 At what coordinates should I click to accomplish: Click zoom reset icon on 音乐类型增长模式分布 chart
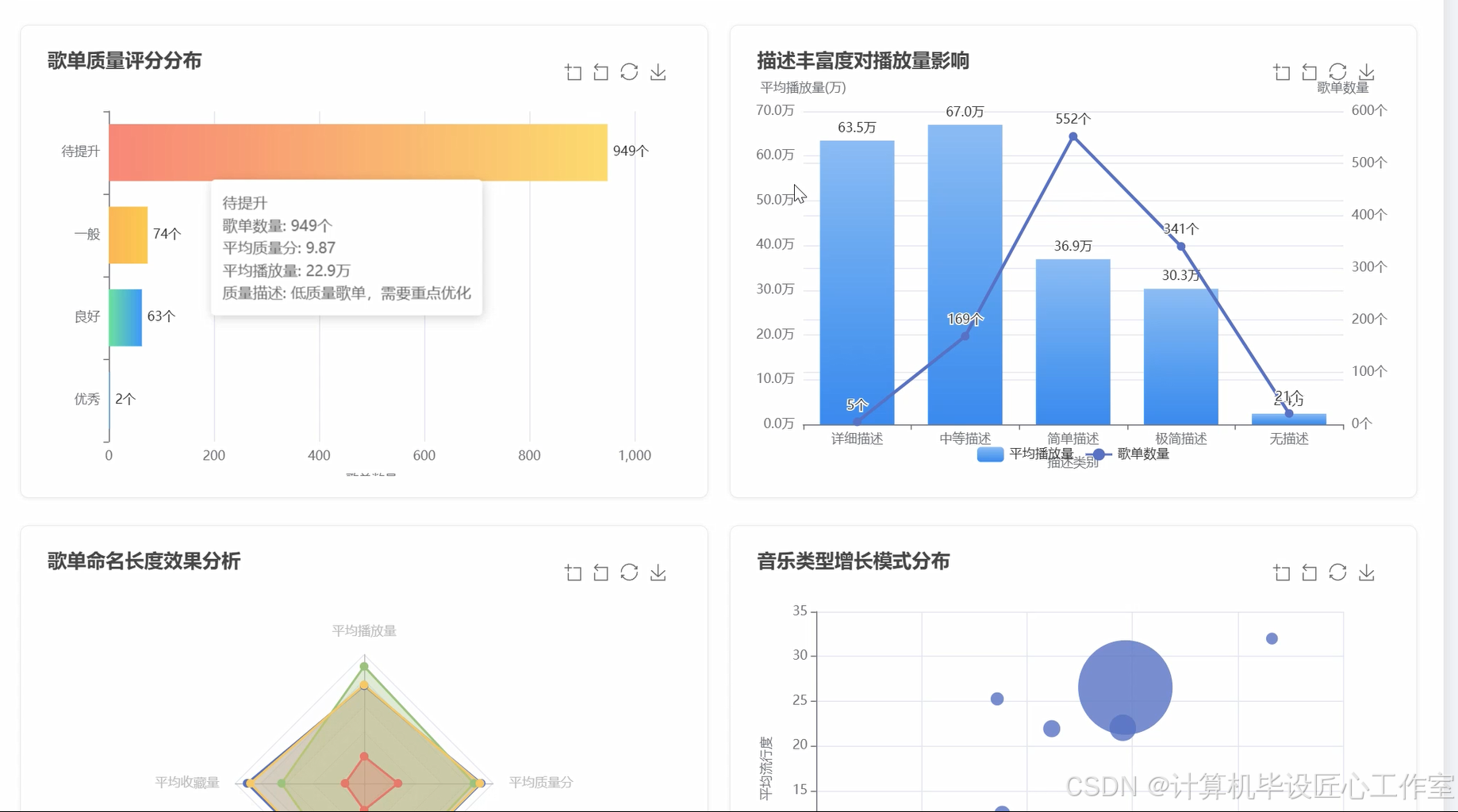pos(1309,572)
